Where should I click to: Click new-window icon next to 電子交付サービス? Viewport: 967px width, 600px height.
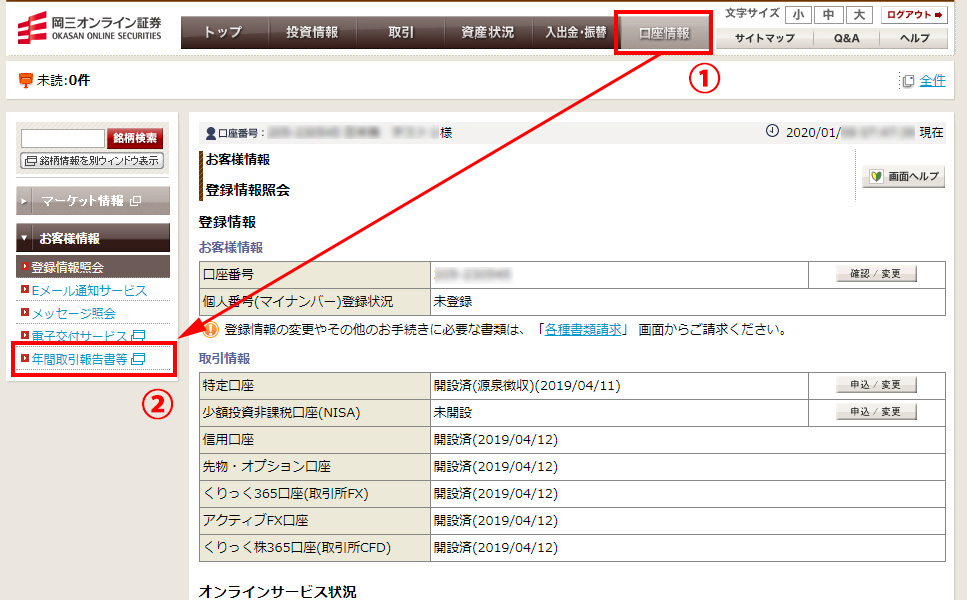coord(139,336)
